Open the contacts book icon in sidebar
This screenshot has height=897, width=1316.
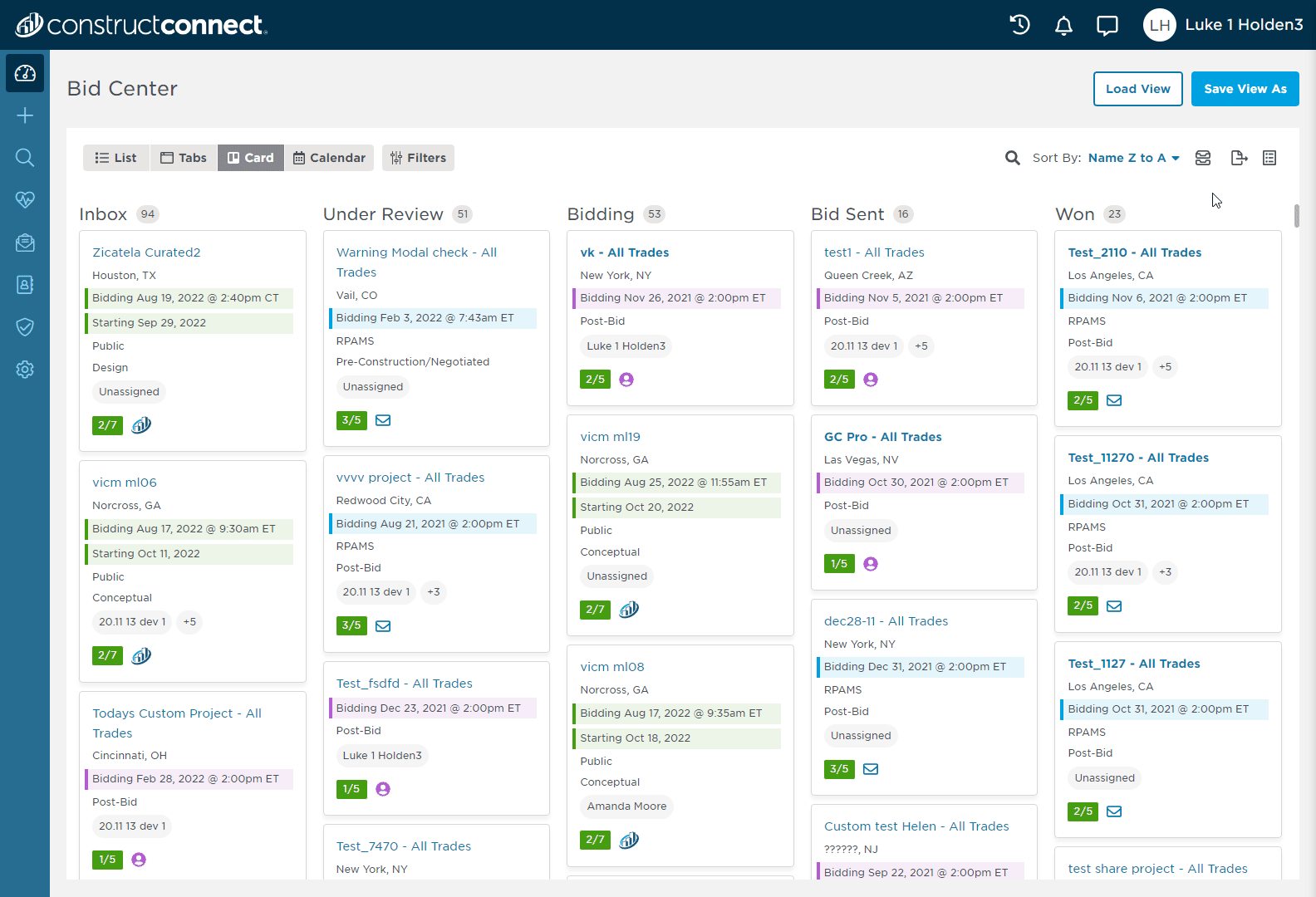[x=25, y=285]
